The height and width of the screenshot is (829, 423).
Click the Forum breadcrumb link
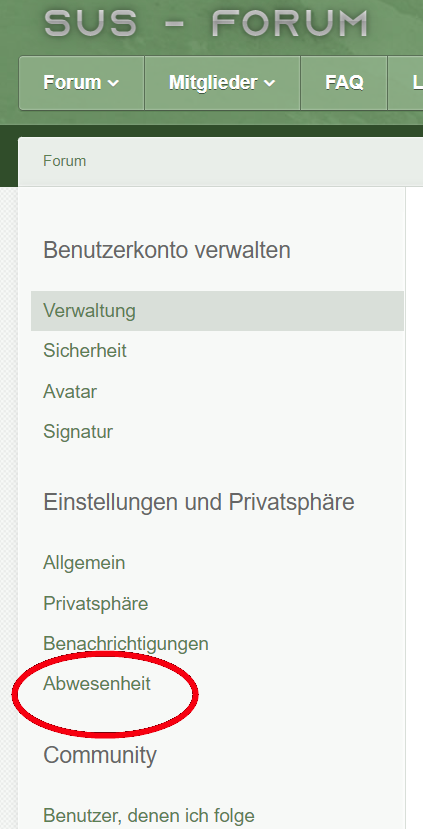65,161
